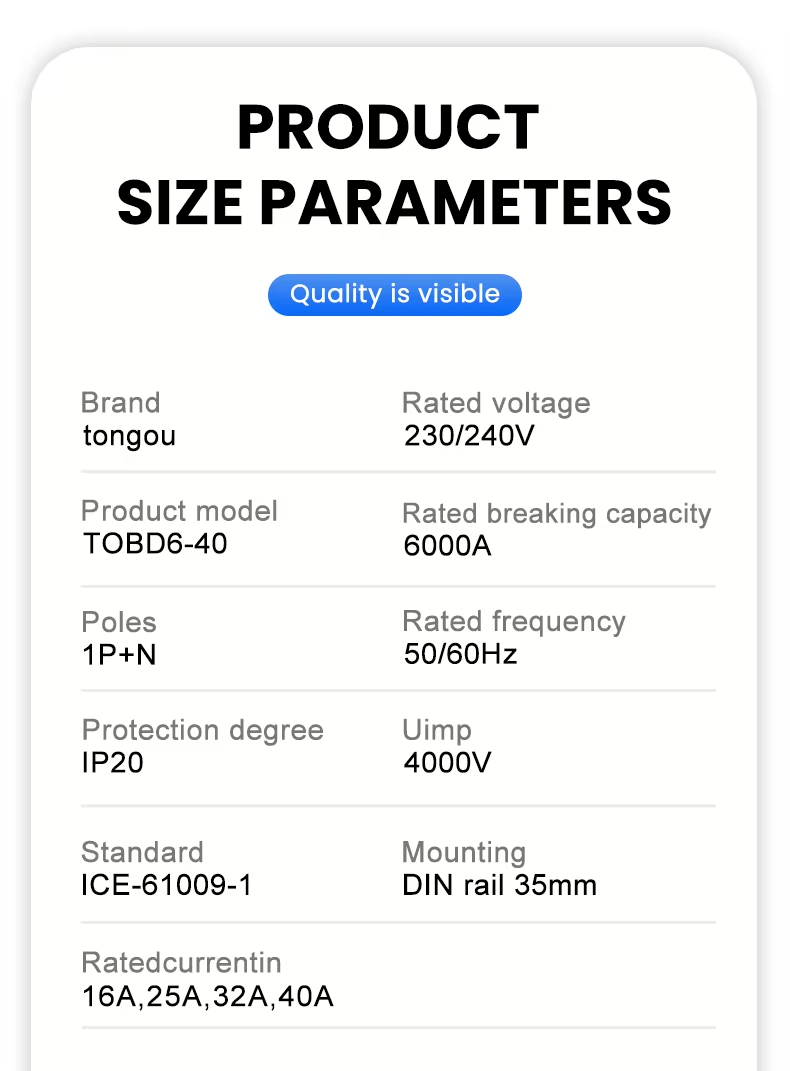The height and width of the screenshot is (1071, 790).
Task: Click the Product model label
Action: point(179,511)
